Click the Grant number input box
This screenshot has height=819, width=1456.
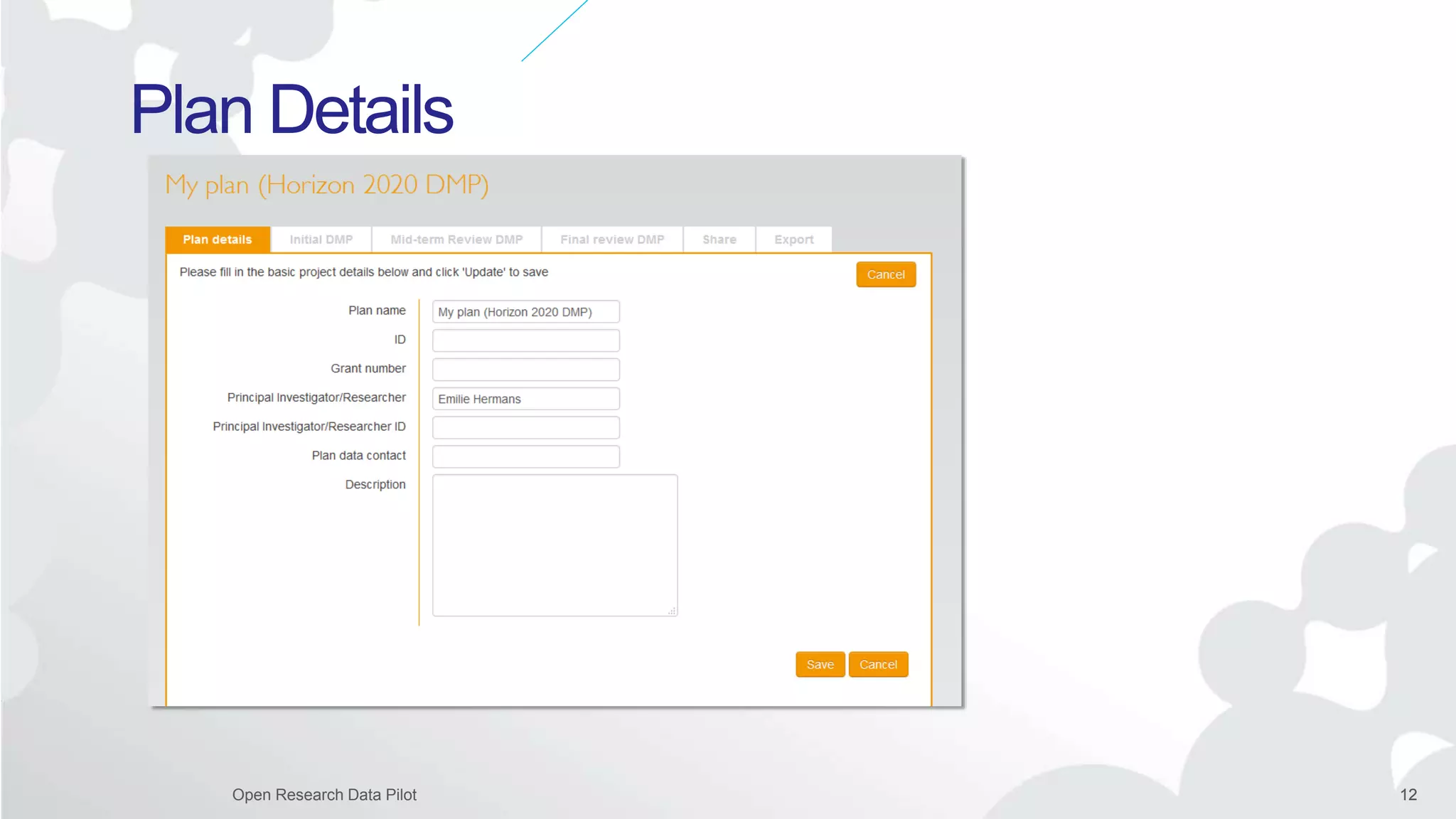point(525,370)
